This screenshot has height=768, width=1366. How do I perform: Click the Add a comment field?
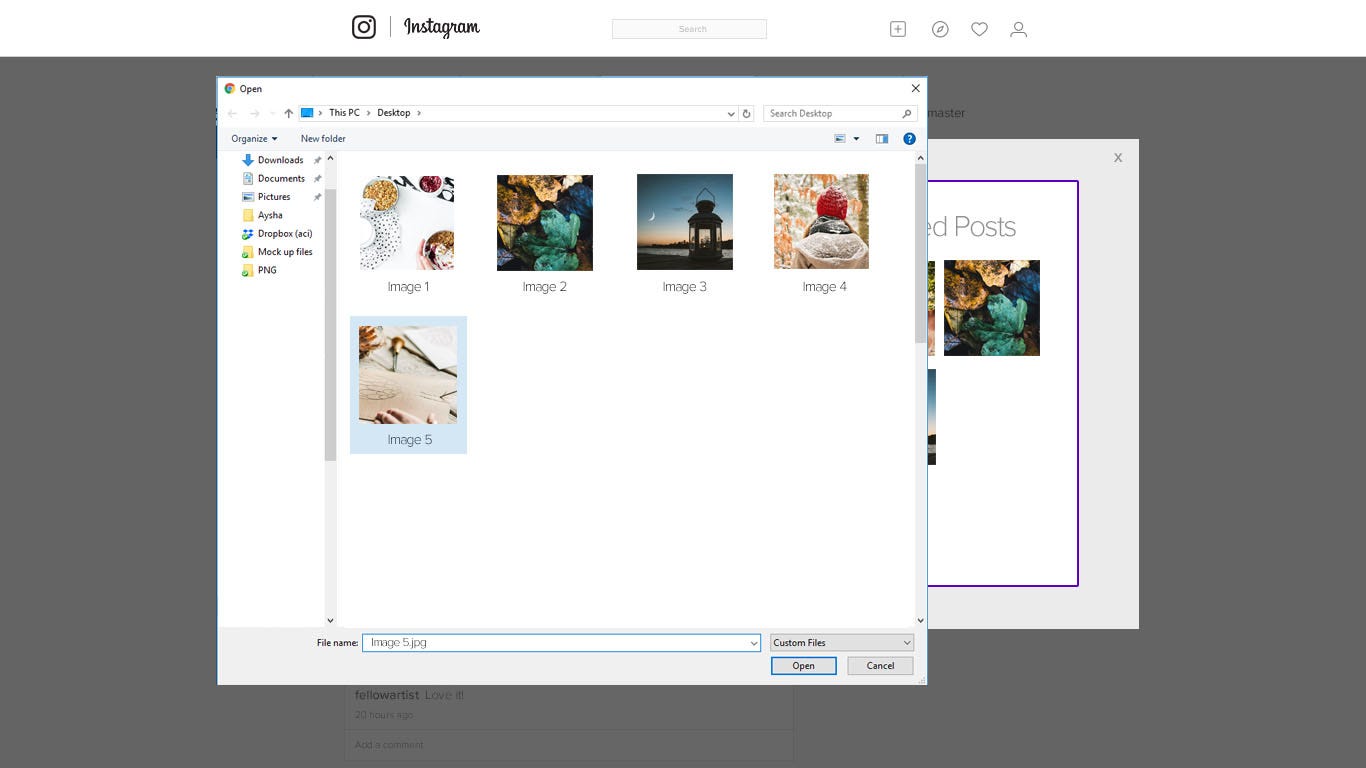[x=569, y=745]
